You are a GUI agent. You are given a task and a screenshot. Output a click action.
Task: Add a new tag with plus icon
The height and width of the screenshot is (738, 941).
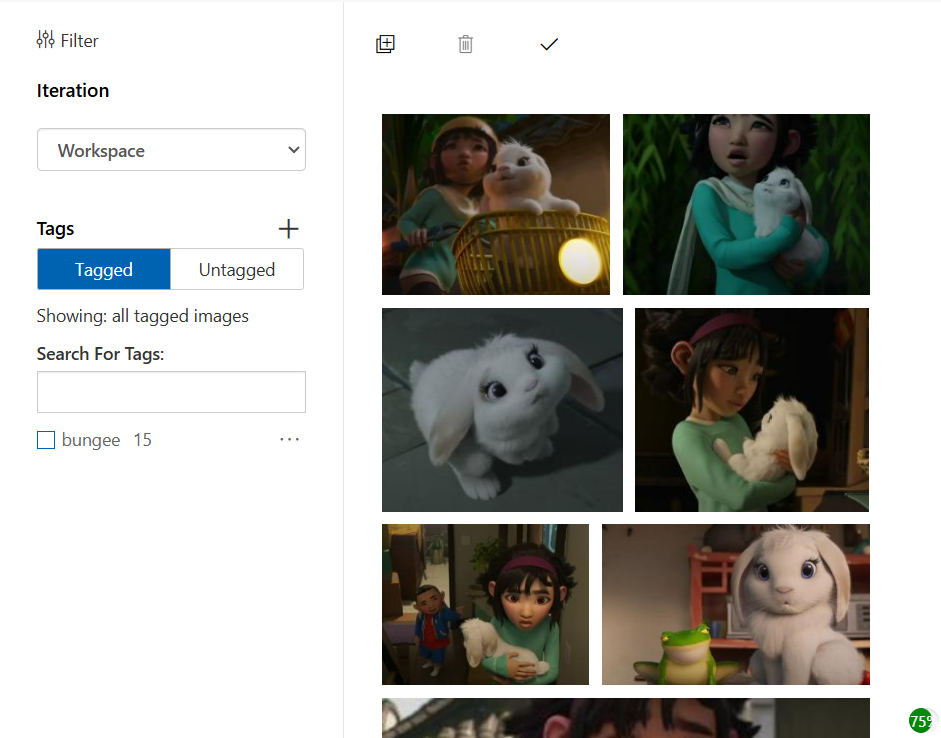coord(289,229)
